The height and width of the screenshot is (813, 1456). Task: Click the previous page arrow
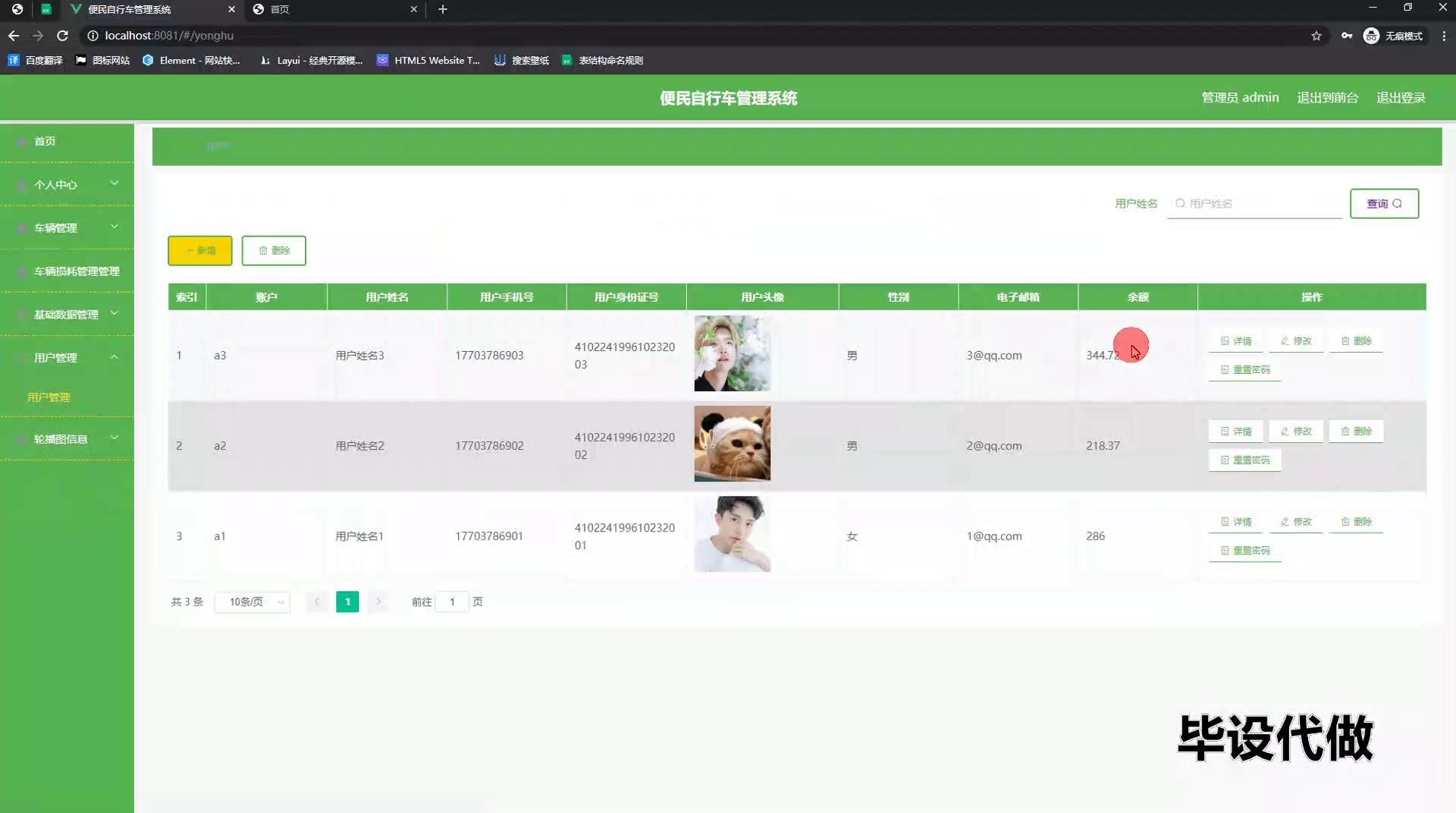(317, 602)
